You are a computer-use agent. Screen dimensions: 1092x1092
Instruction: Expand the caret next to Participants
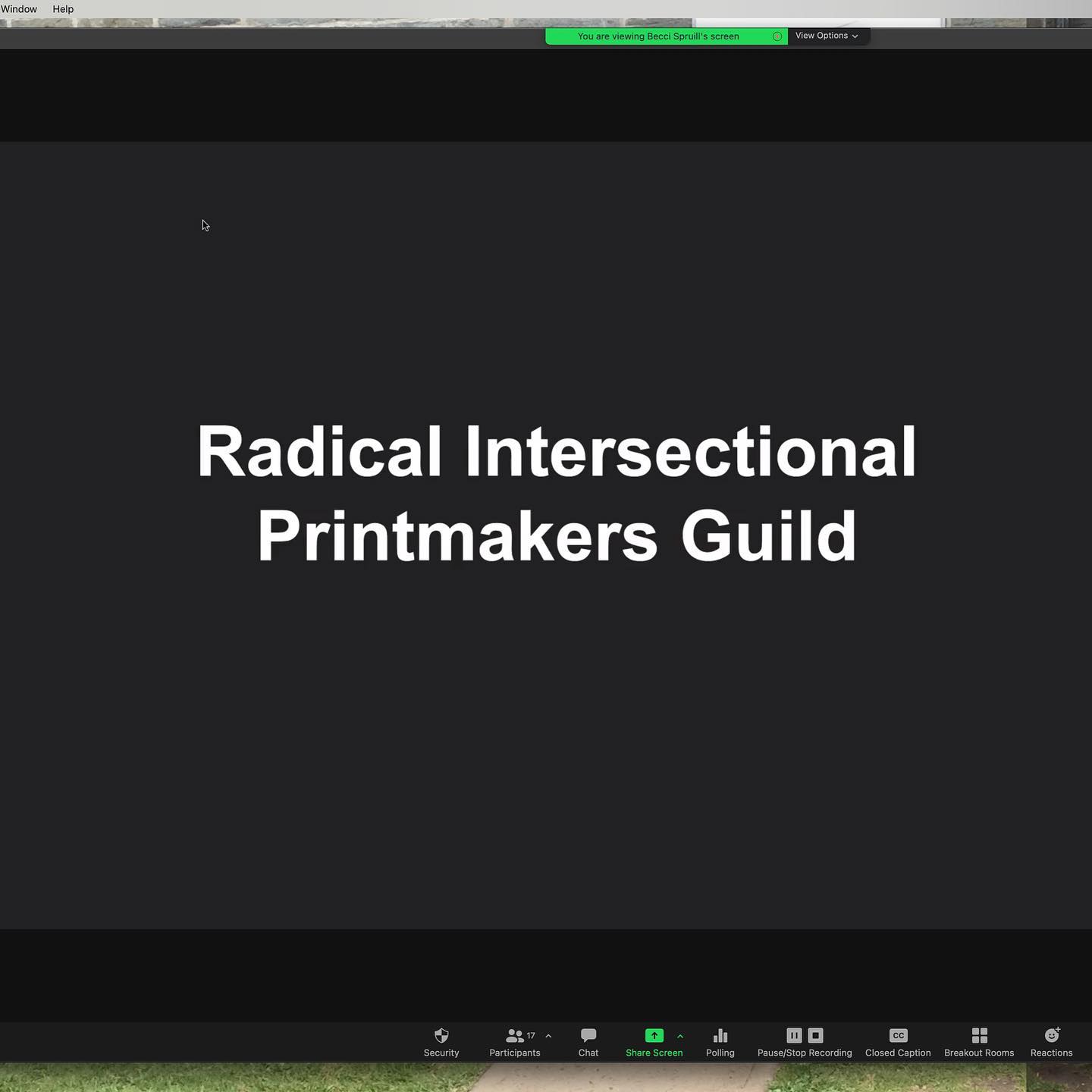[x=548, y=1036]
